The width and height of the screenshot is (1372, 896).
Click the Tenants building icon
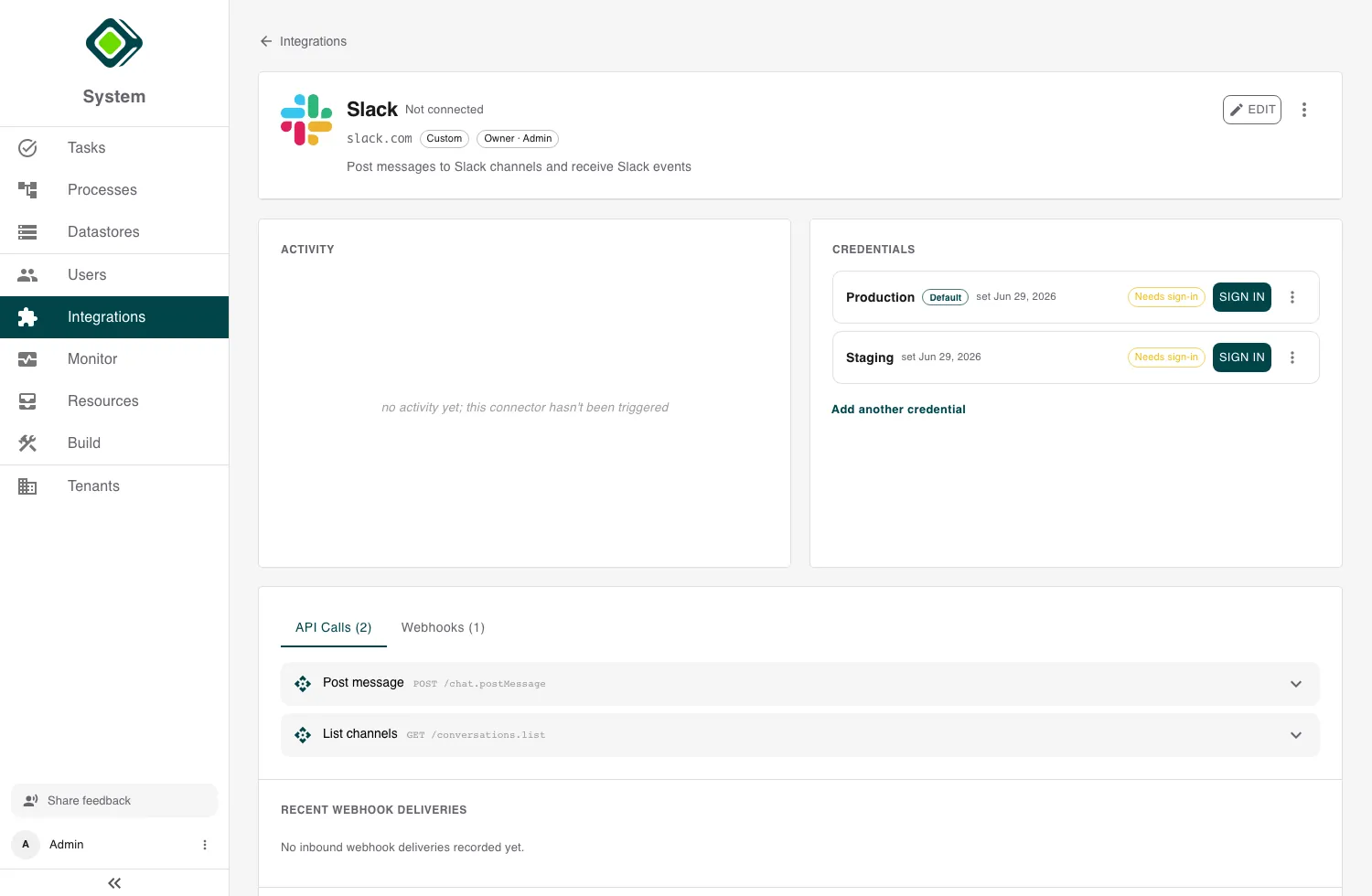[x=27, y=486]
